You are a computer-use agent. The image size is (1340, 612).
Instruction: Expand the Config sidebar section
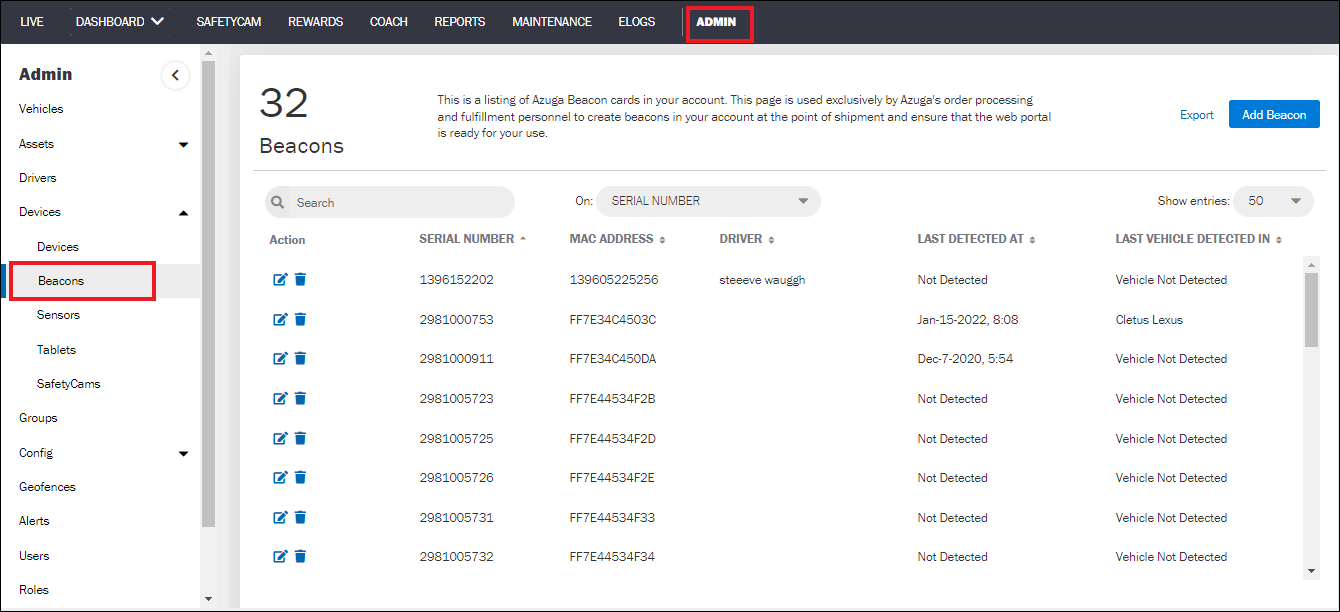pyautogui.click(x=183, y=453)
